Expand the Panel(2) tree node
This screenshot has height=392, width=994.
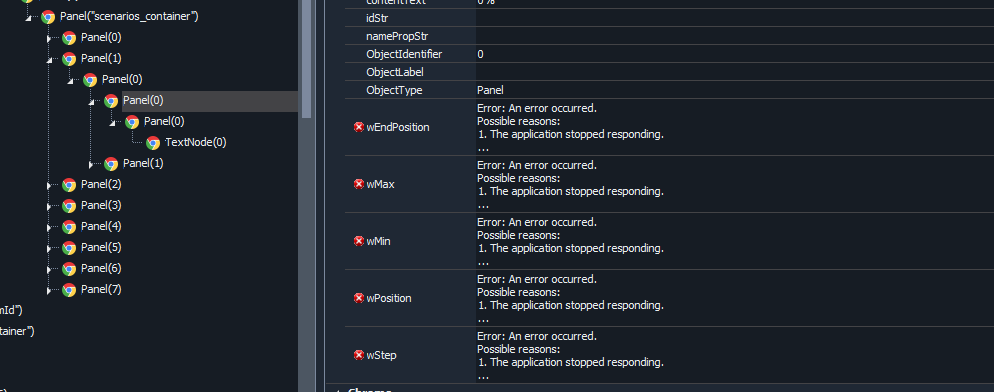click(49, 185)
